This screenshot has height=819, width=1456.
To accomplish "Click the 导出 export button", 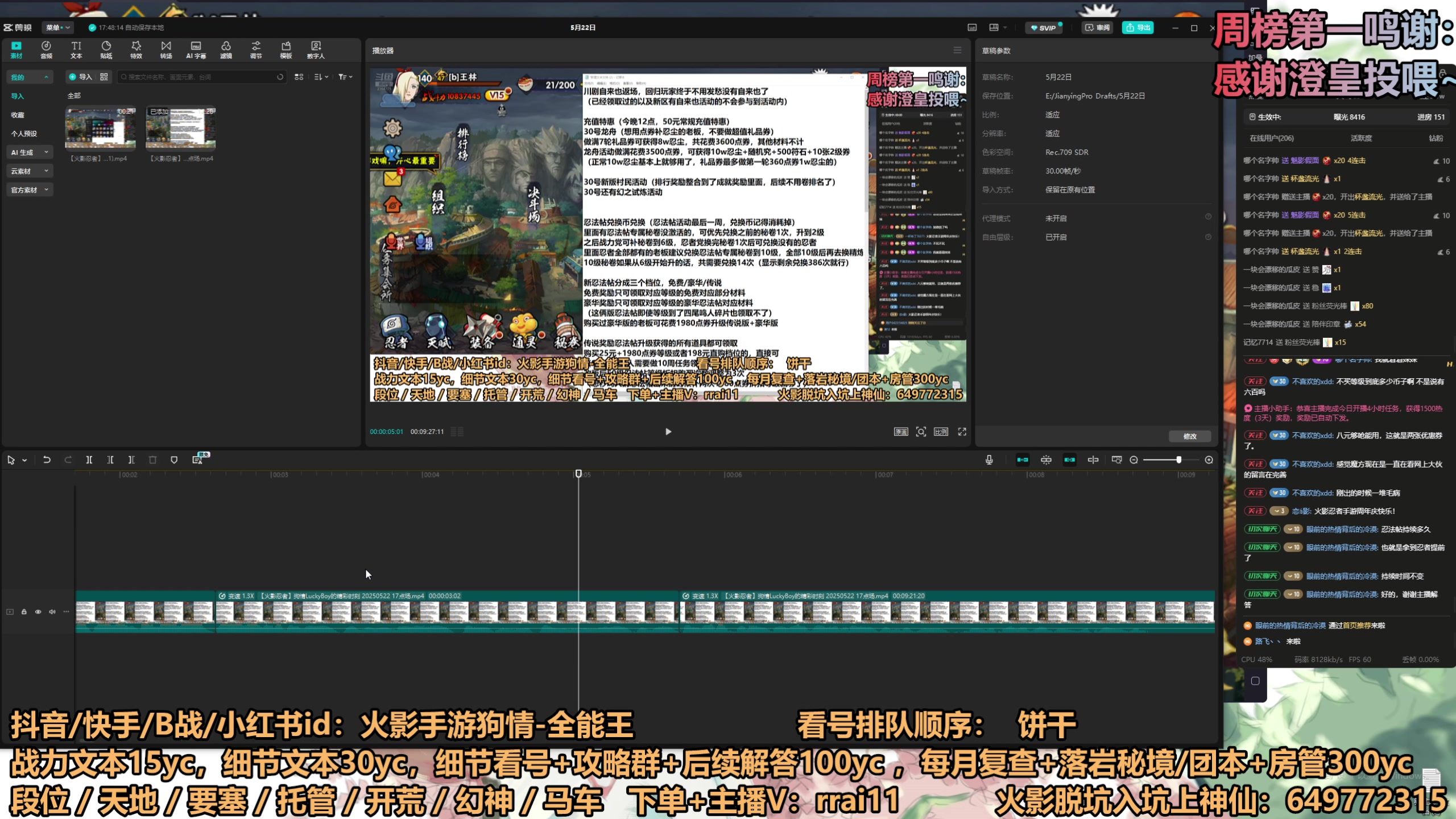I will [x=1138, y=27].
